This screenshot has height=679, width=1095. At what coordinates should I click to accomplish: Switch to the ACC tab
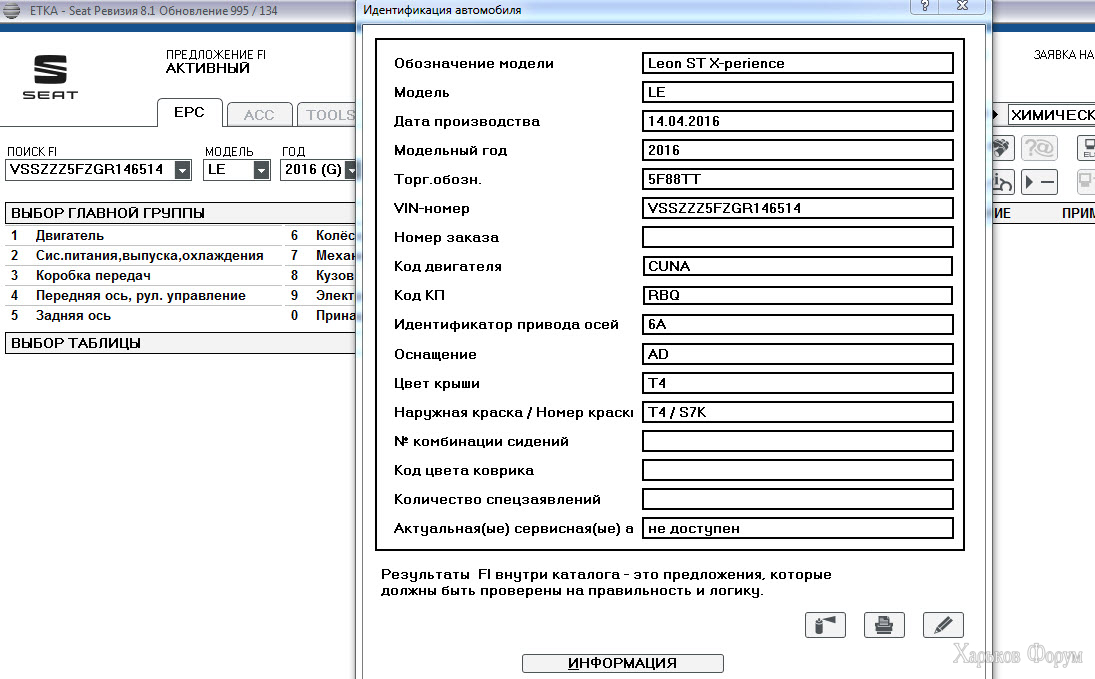point(259,115)
